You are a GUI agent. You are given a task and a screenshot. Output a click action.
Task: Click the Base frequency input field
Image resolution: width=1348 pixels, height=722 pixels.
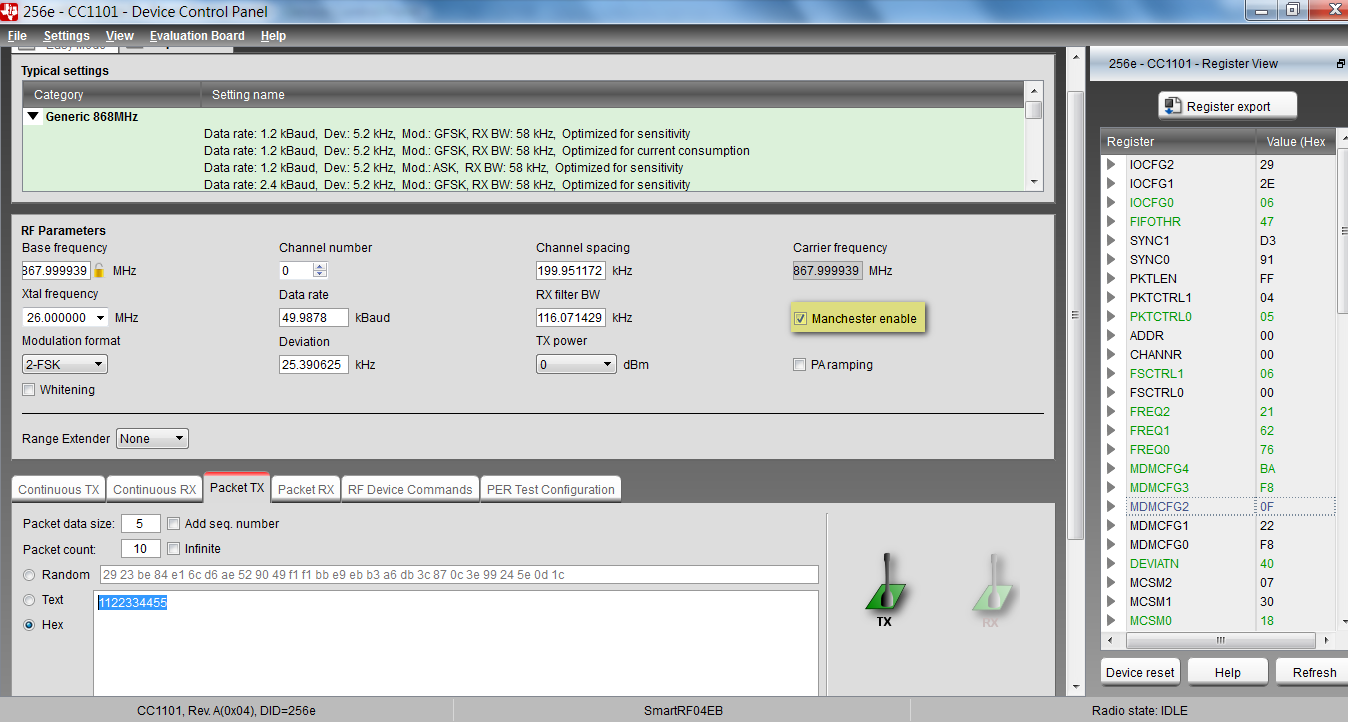[57, 270]
